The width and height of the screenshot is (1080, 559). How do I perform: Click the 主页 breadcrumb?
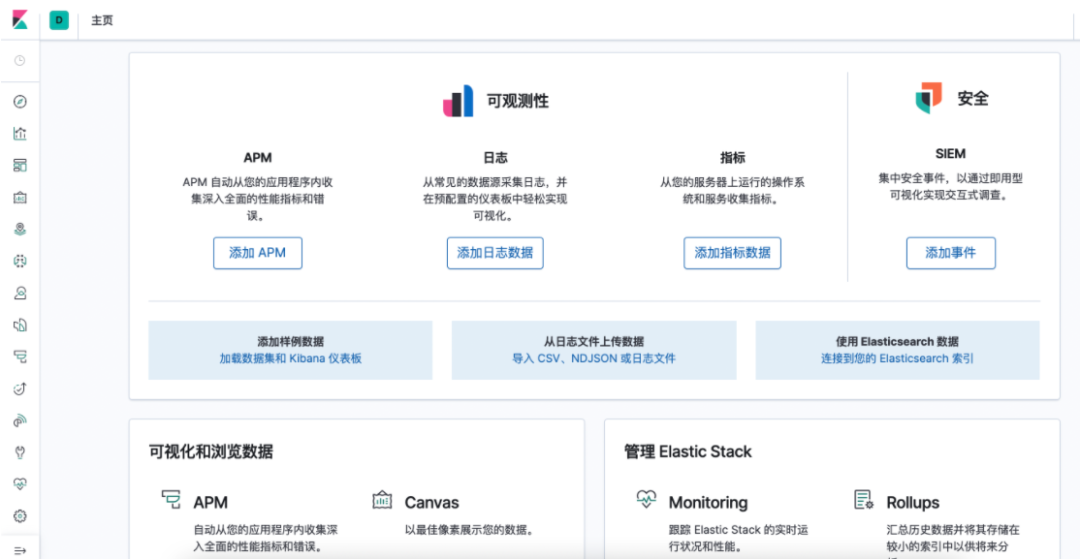click(x=102, y=21)
